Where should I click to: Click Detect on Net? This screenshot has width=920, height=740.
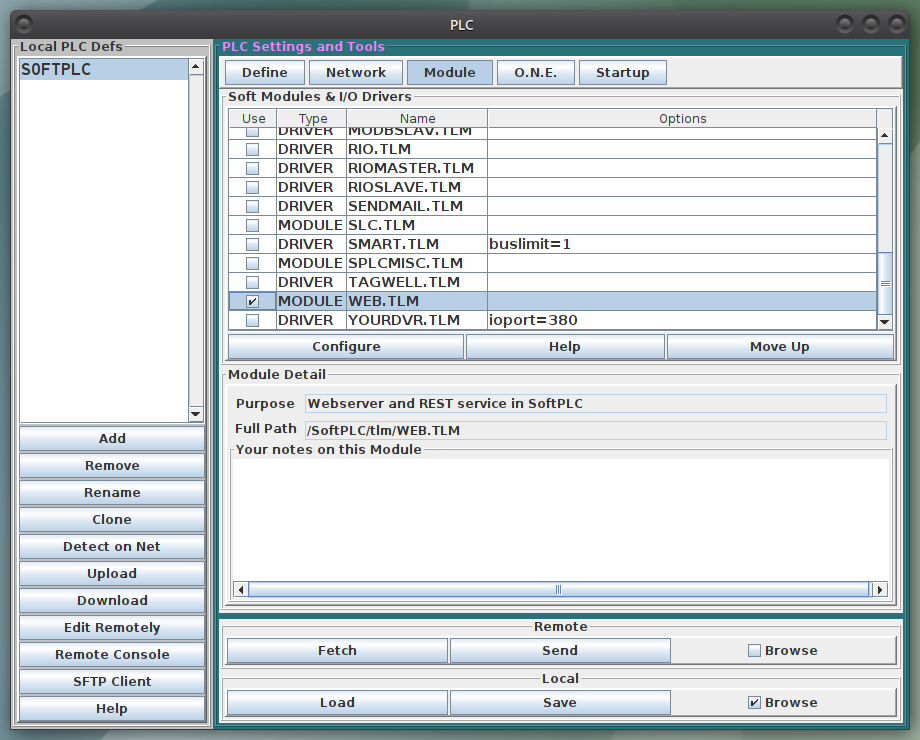click(x=112, y=546)
